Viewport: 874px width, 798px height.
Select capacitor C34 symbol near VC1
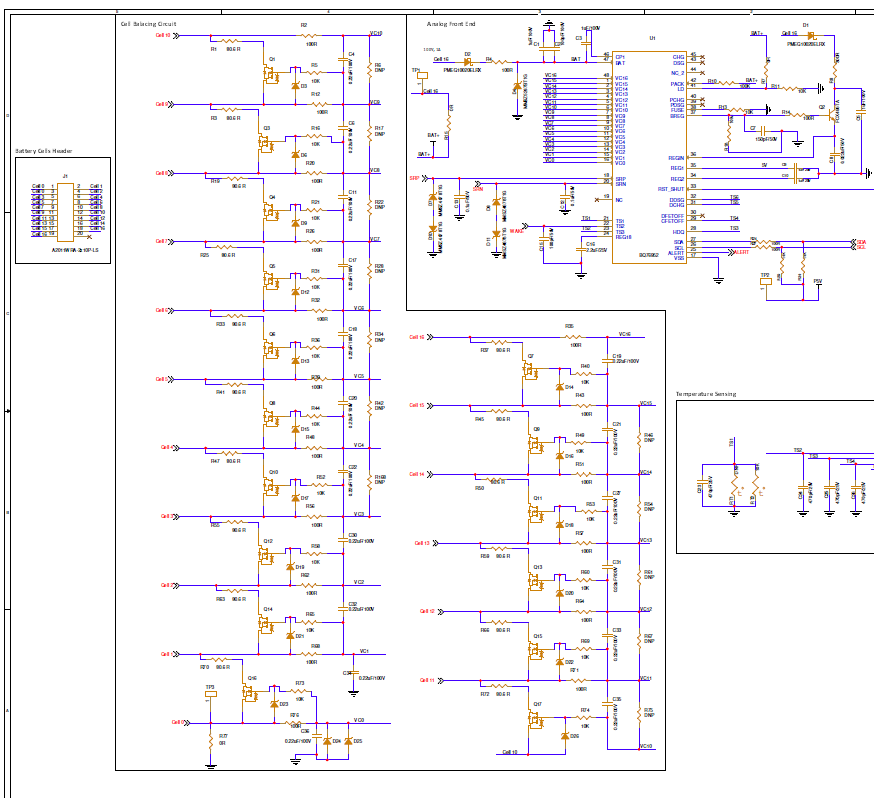tap(353, 673)
